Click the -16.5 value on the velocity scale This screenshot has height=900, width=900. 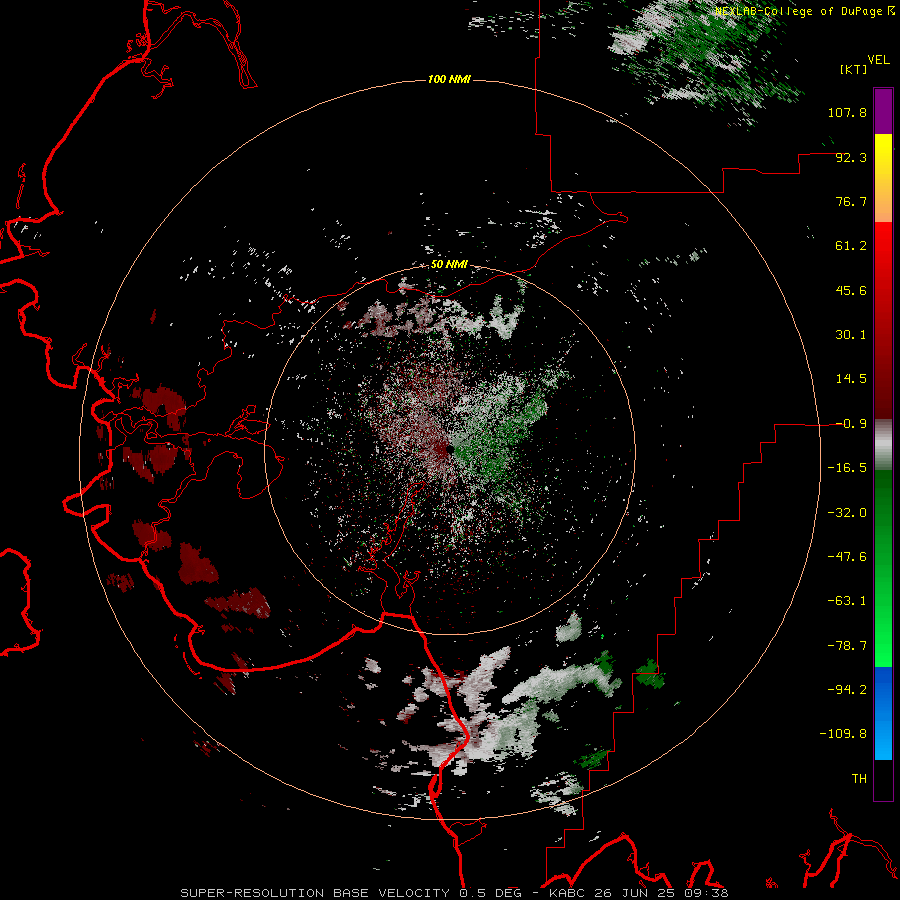pos(847,468)
